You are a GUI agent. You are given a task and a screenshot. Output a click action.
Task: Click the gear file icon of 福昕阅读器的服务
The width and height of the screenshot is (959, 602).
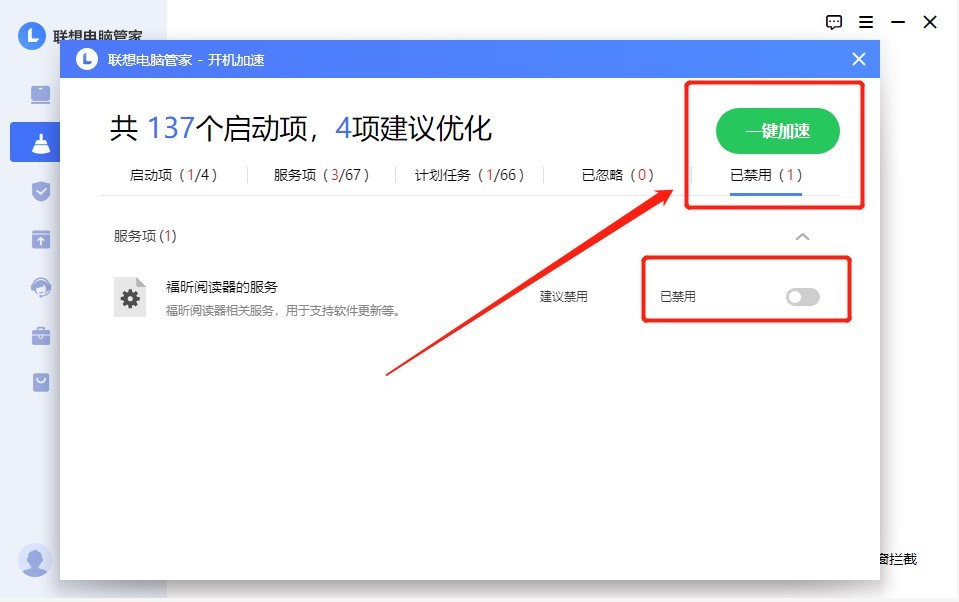click(130, 297)
